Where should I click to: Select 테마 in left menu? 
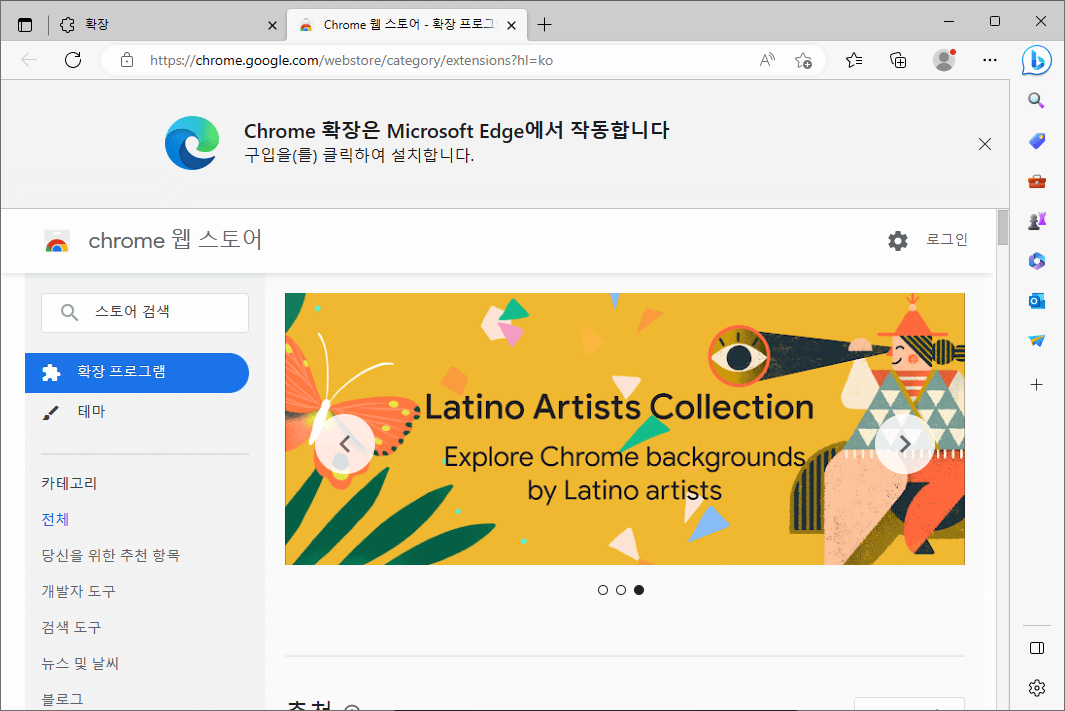click(x=91, y=412)
